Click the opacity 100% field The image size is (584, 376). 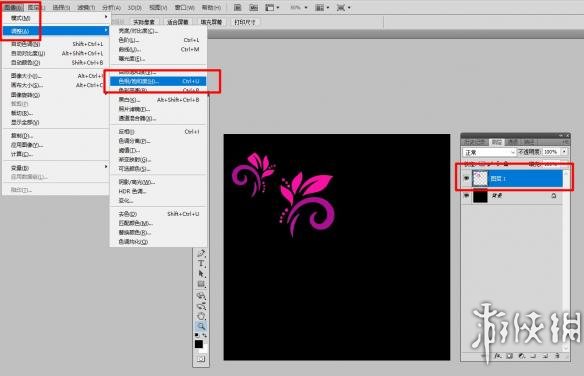pos(551,152)
